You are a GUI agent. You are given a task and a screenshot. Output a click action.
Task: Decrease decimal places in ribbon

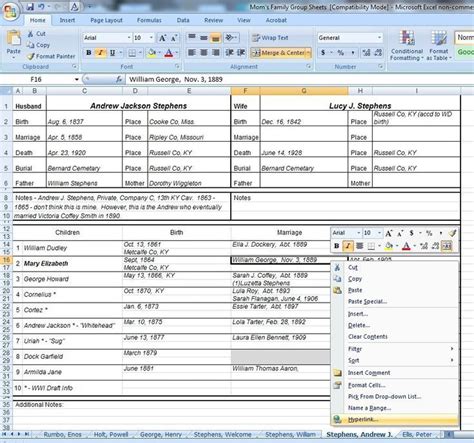coord(378,53)
